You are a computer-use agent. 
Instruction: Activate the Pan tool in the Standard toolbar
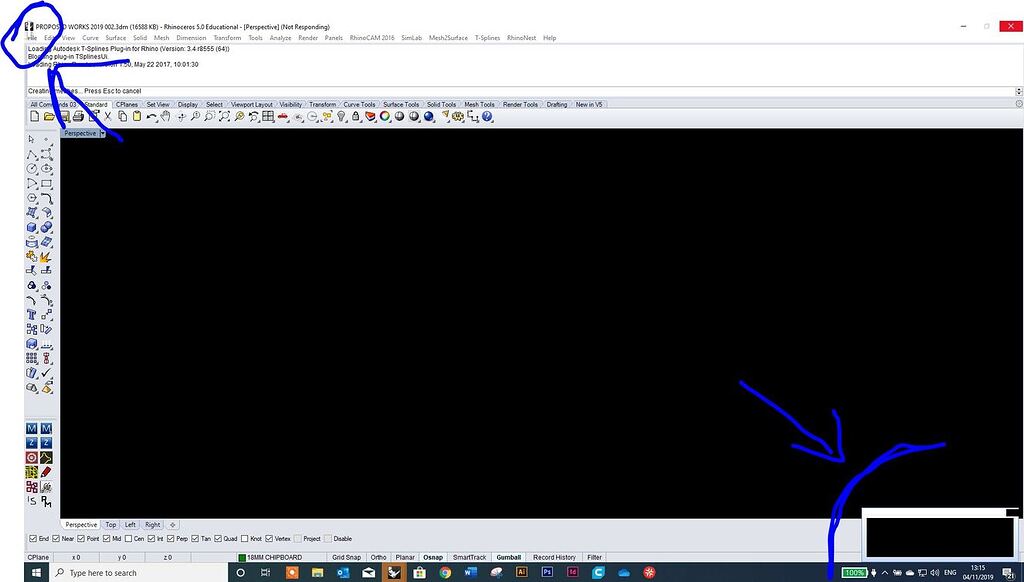[x=166, y=116]
